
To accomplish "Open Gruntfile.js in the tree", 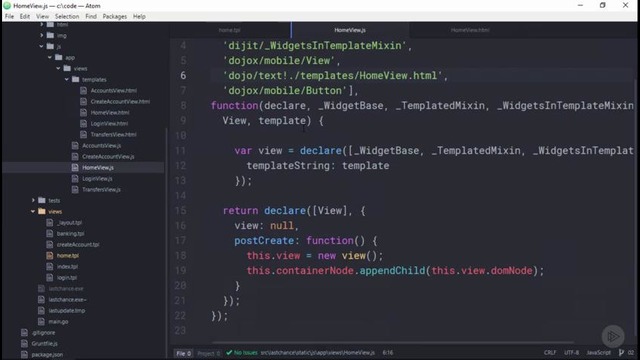I will click(x=44, y=344).
